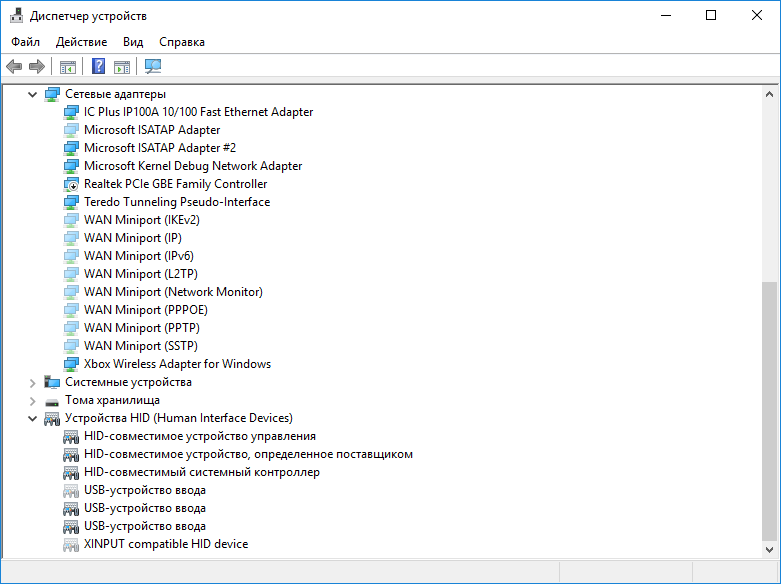Screen dimensions: 781x584
Task: Show or hide console tree icon
Action: pos(68,66)
